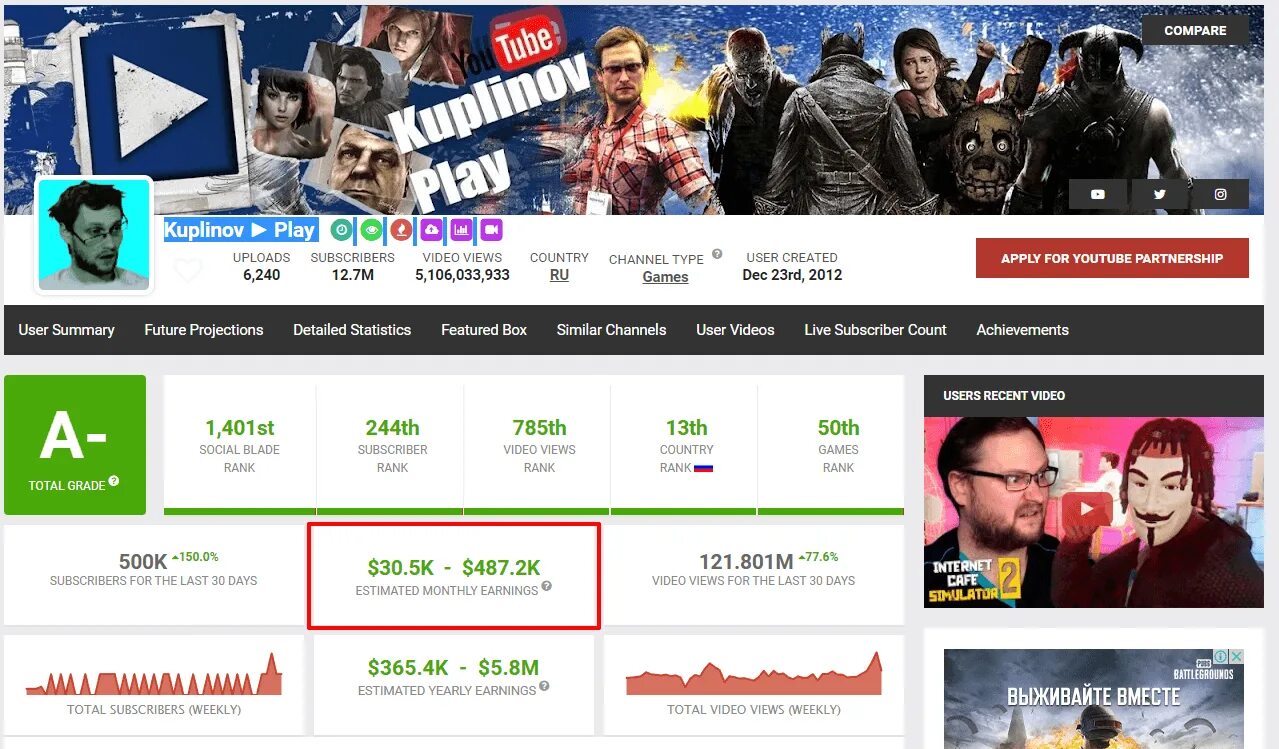The image size is (1279, 749).
Task: Open the Similar Channels tab
Action: pos(611,330)
